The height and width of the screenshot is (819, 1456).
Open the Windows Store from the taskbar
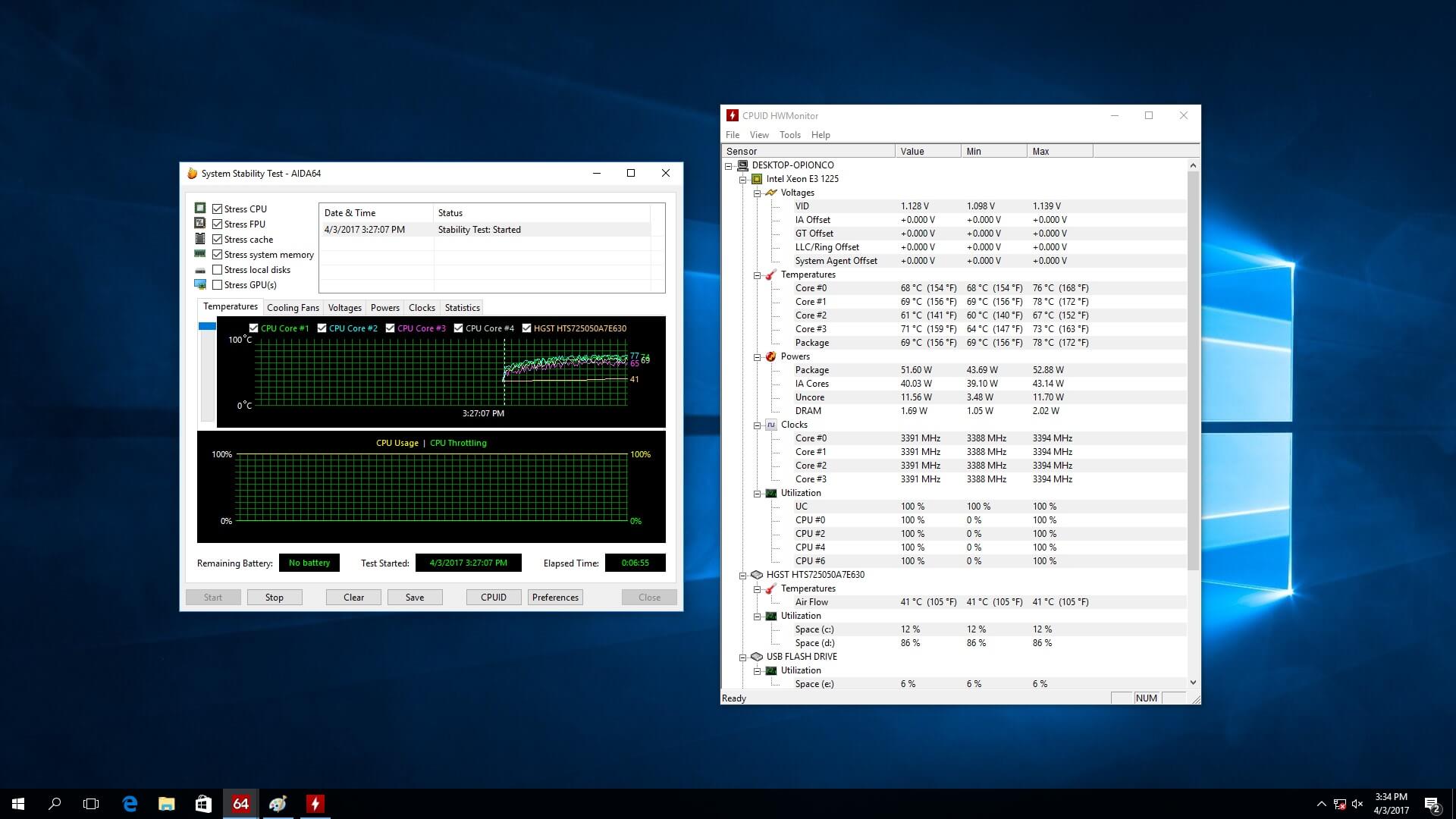pos(203,804)
